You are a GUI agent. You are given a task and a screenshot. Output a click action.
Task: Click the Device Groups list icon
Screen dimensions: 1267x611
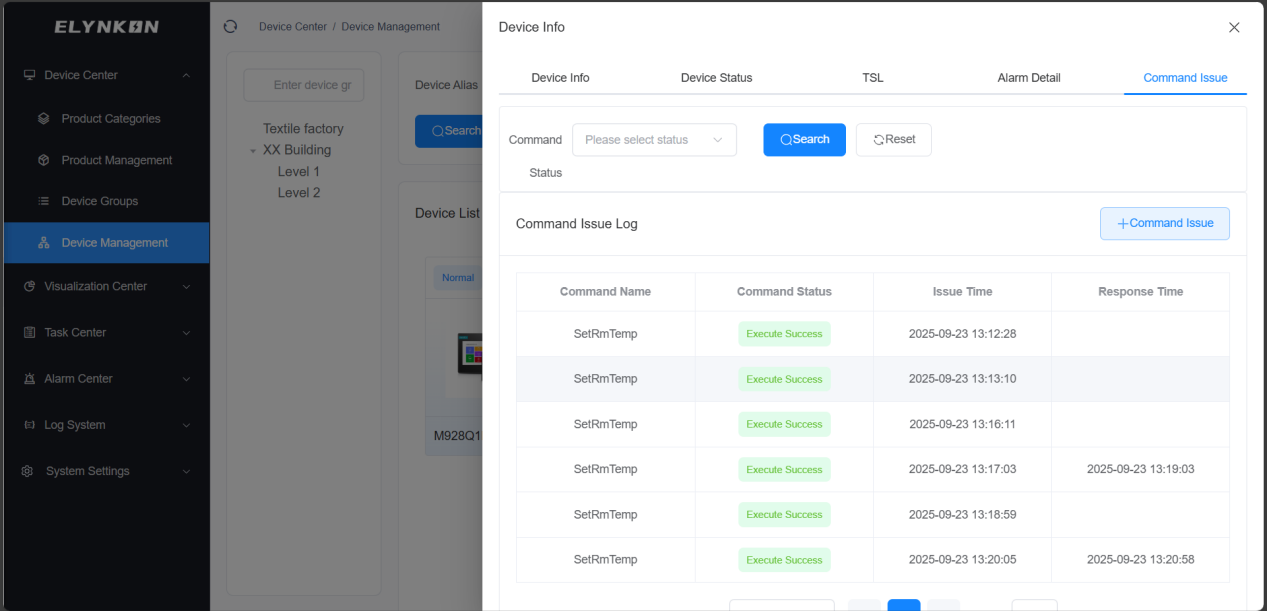(43, 201)
